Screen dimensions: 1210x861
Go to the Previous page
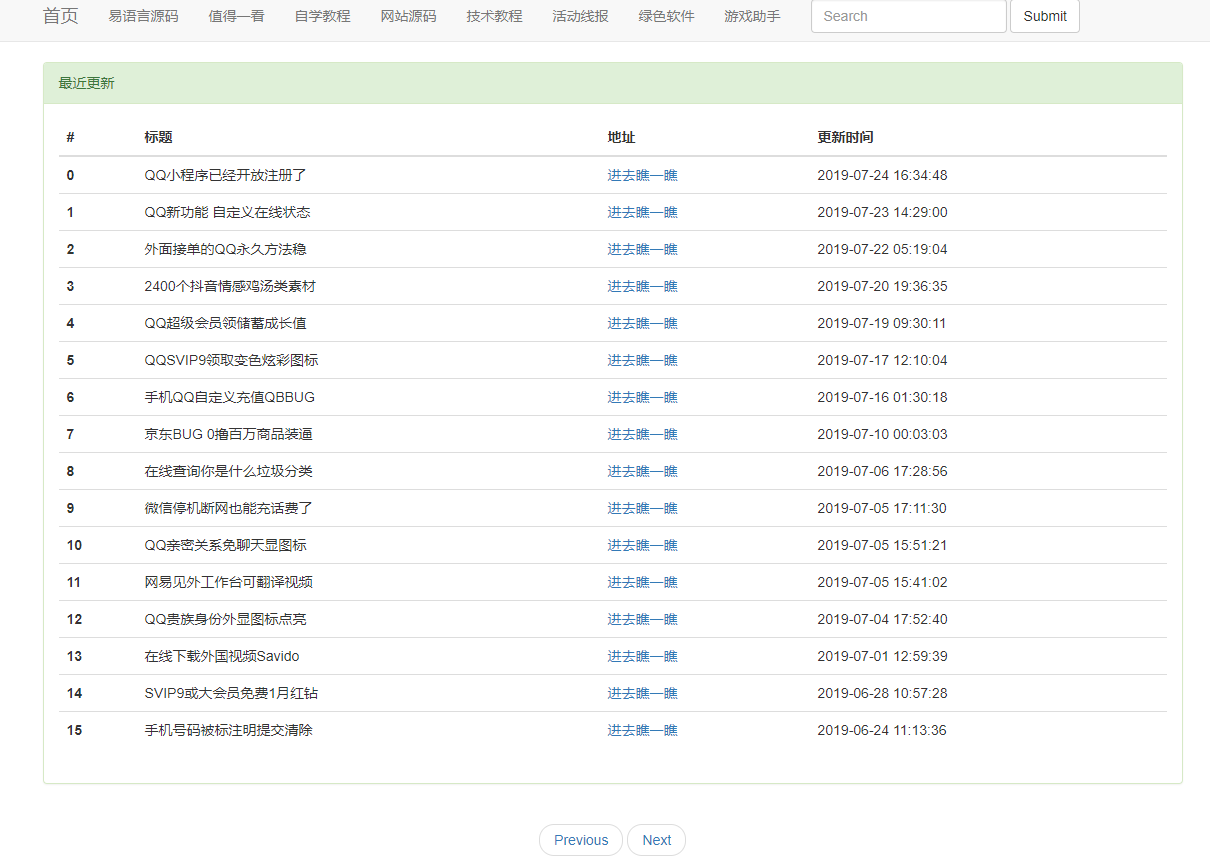(x=580, y=839)
